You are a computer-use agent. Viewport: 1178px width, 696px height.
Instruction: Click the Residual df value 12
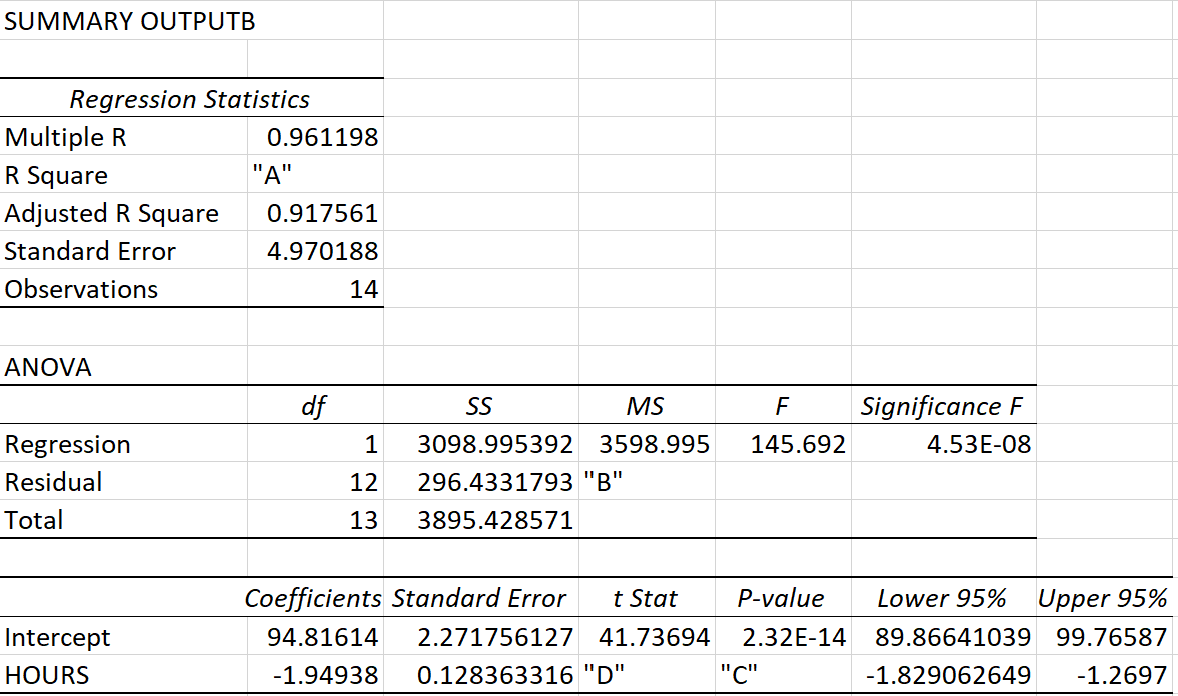tap(364, 483)
